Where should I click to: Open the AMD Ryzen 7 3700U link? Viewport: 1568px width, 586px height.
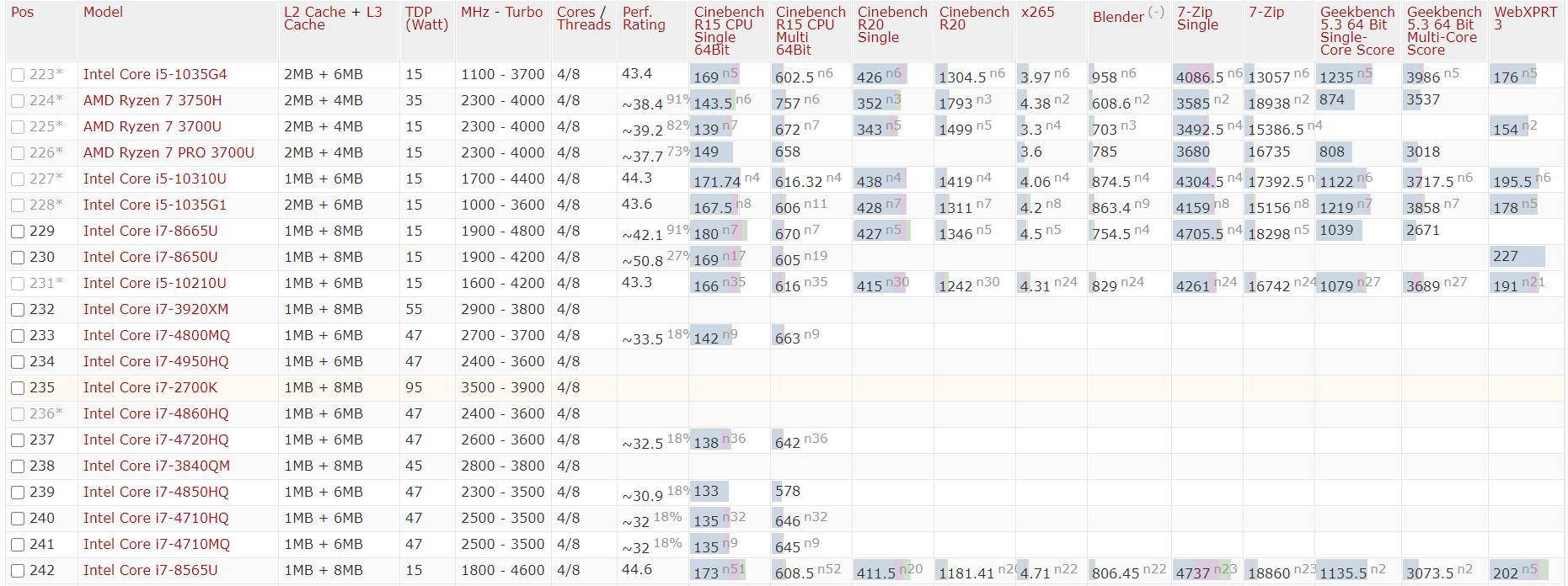point(153,126)
